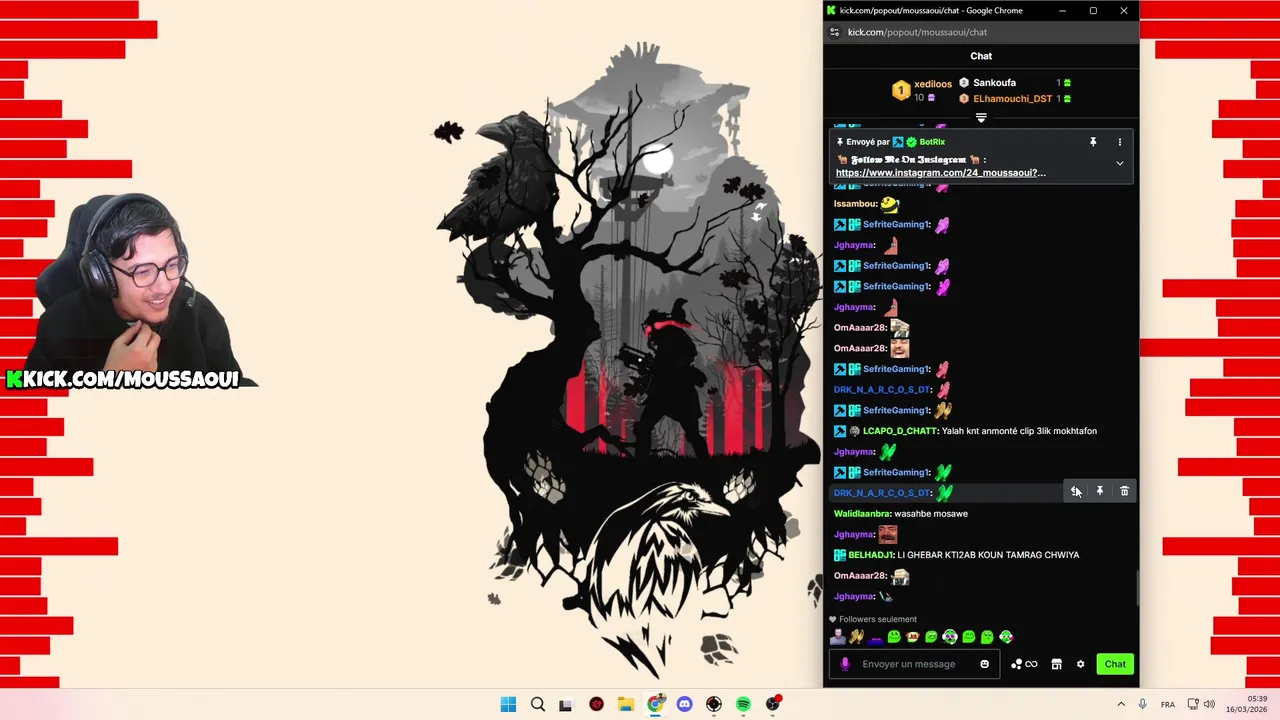The image size is (1280, 720).
Task: Click the tray microphone icon
Action: (1143, 704)
